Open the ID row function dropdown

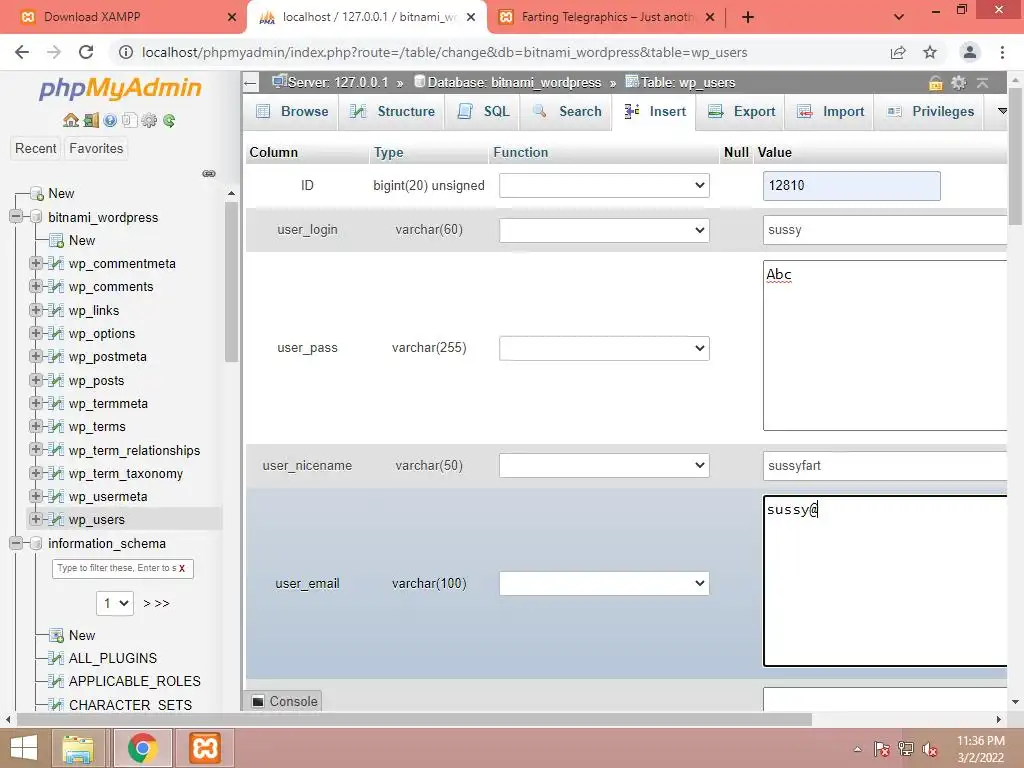[604, 185]
